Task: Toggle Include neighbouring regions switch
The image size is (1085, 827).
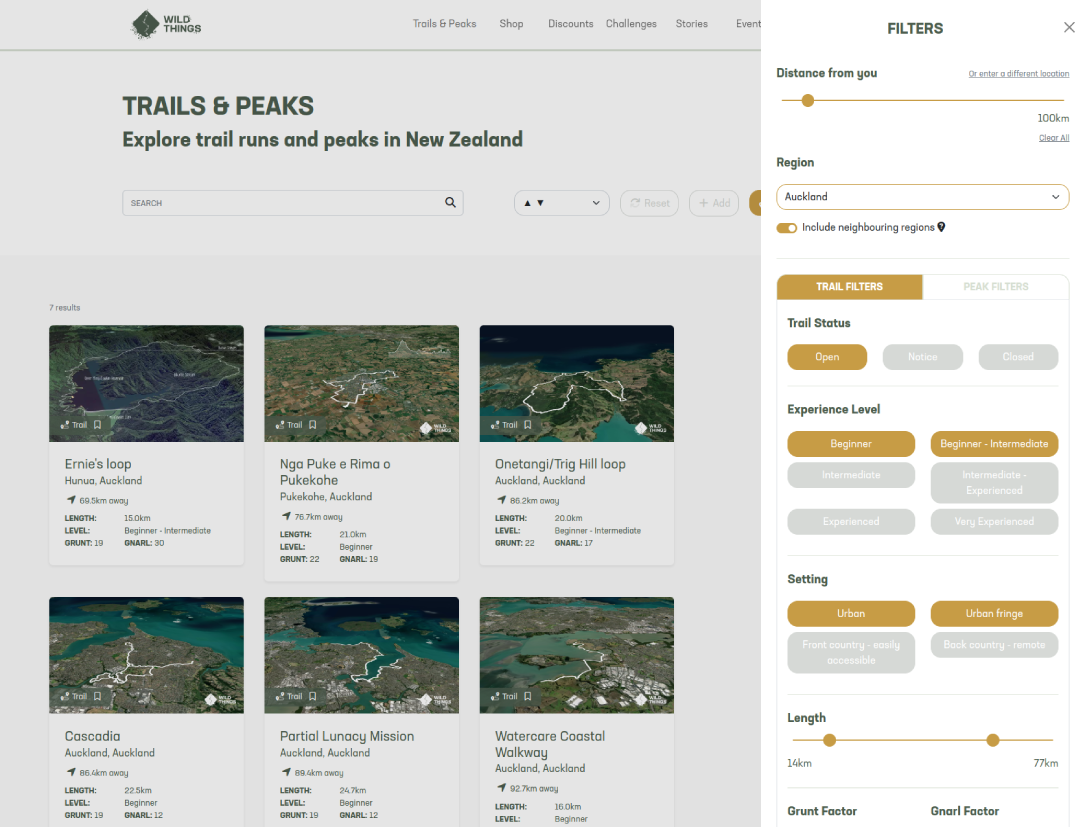Action: coord(787,228)
